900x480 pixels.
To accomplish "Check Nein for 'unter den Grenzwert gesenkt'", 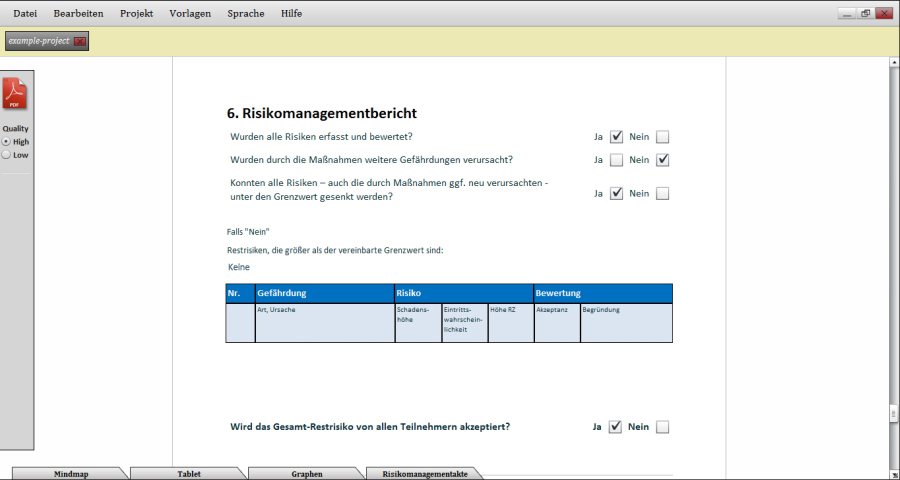I will pos(662,193).
